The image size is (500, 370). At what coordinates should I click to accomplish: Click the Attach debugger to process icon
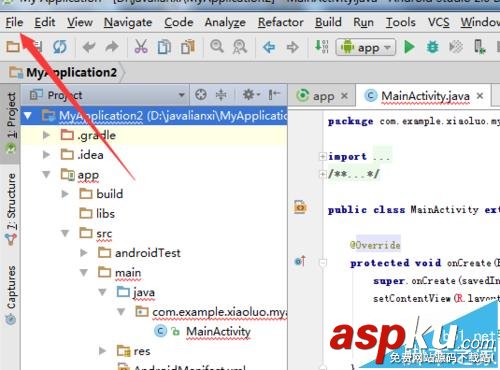(479, 47)
